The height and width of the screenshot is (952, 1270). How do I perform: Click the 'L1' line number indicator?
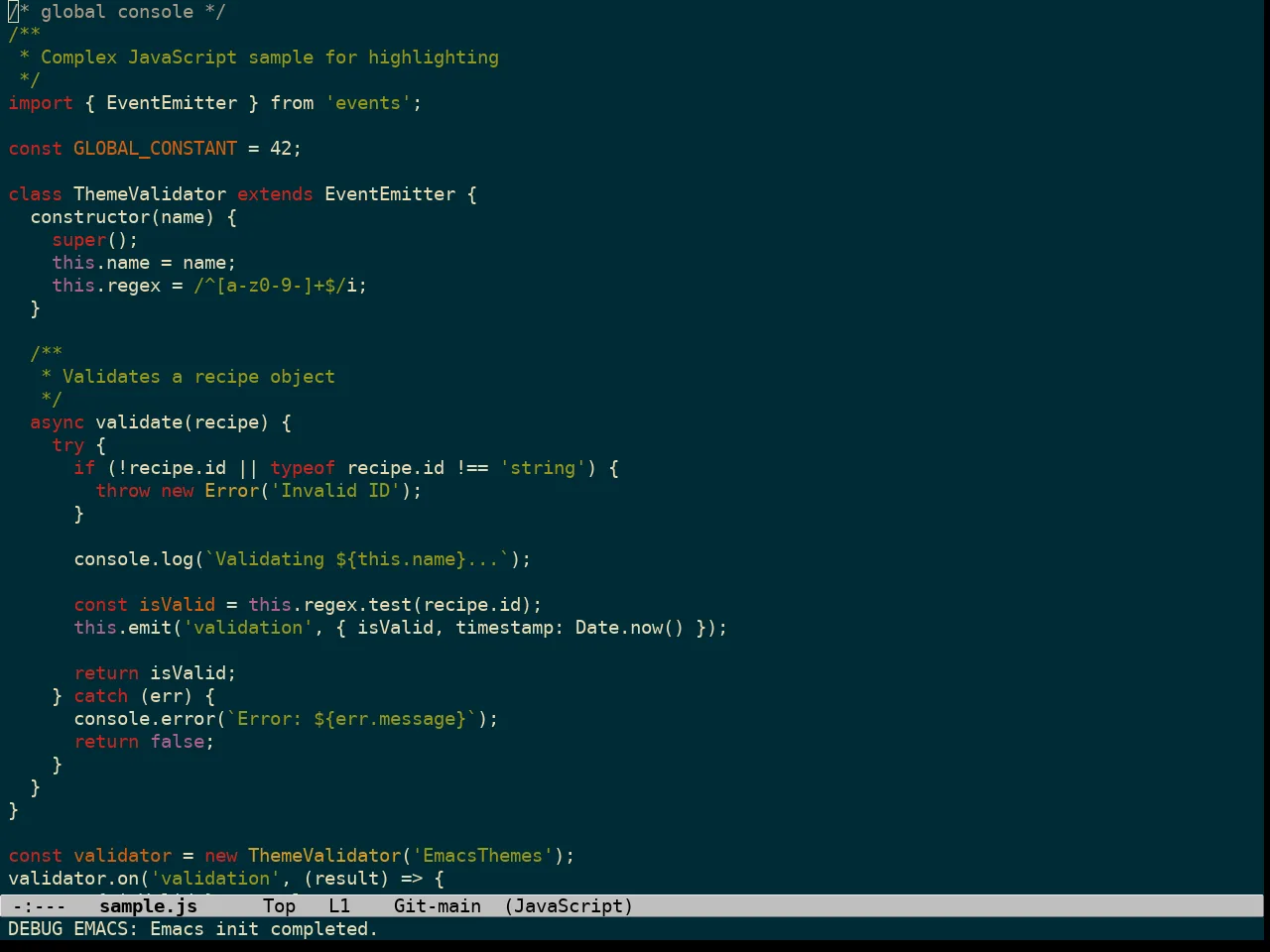click(339, 905)
